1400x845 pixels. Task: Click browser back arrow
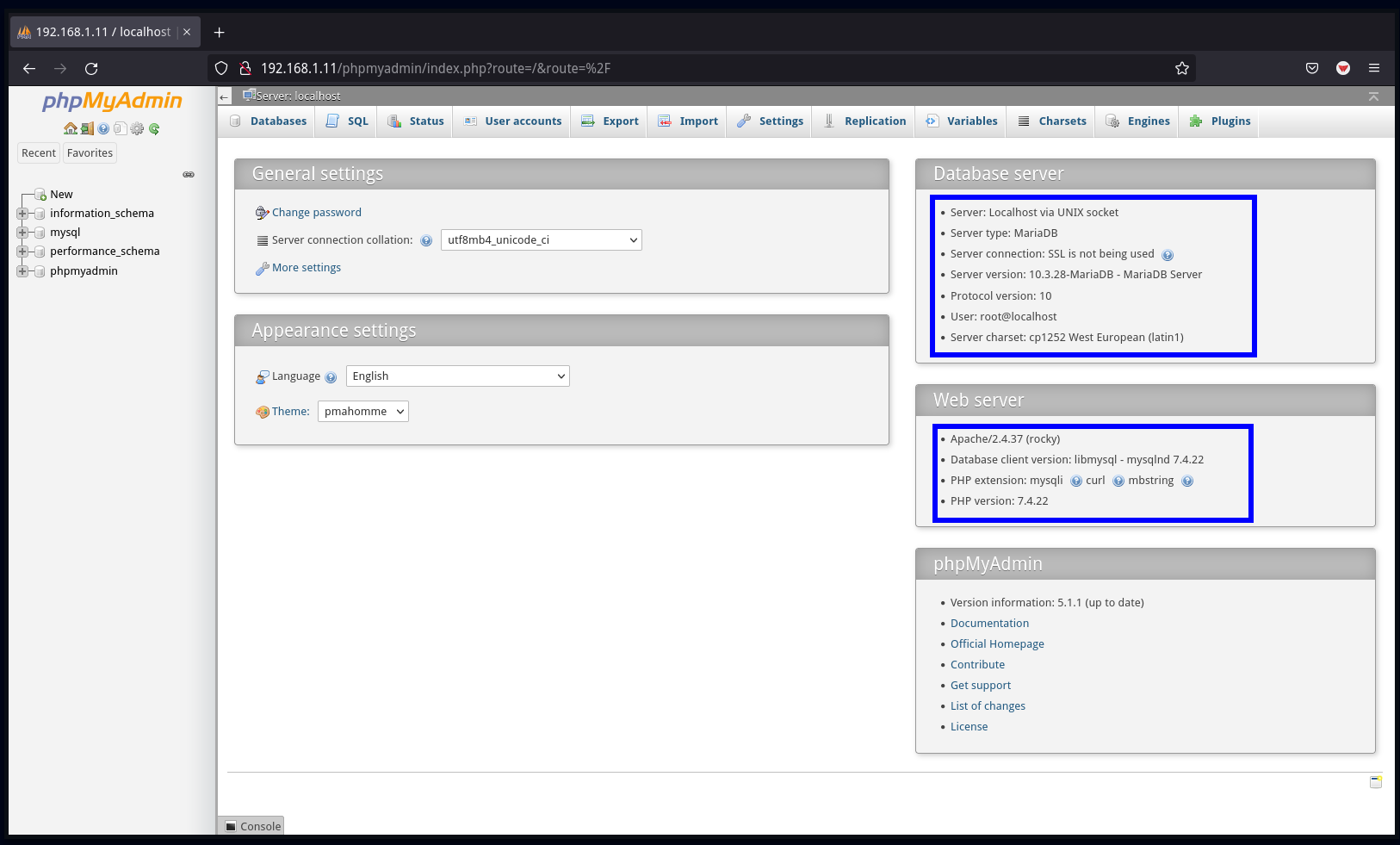(x=29, y=68)
